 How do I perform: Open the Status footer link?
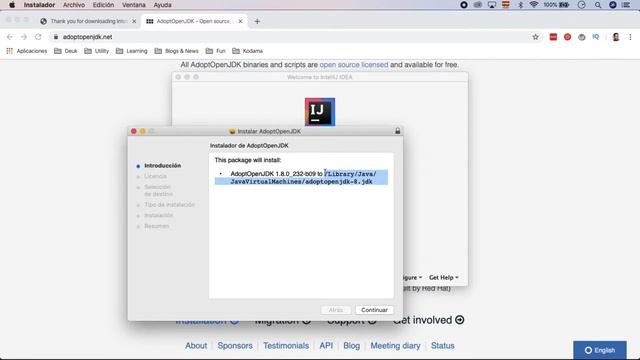442,346
